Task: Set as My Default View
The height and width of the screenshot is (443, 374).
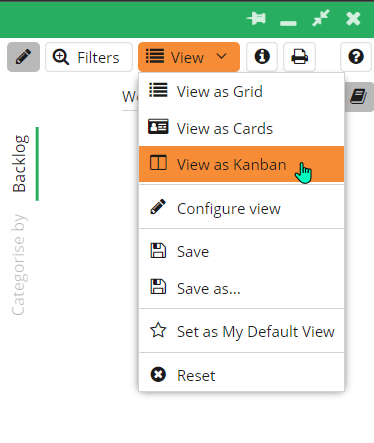Action: (x=241, y=332)
